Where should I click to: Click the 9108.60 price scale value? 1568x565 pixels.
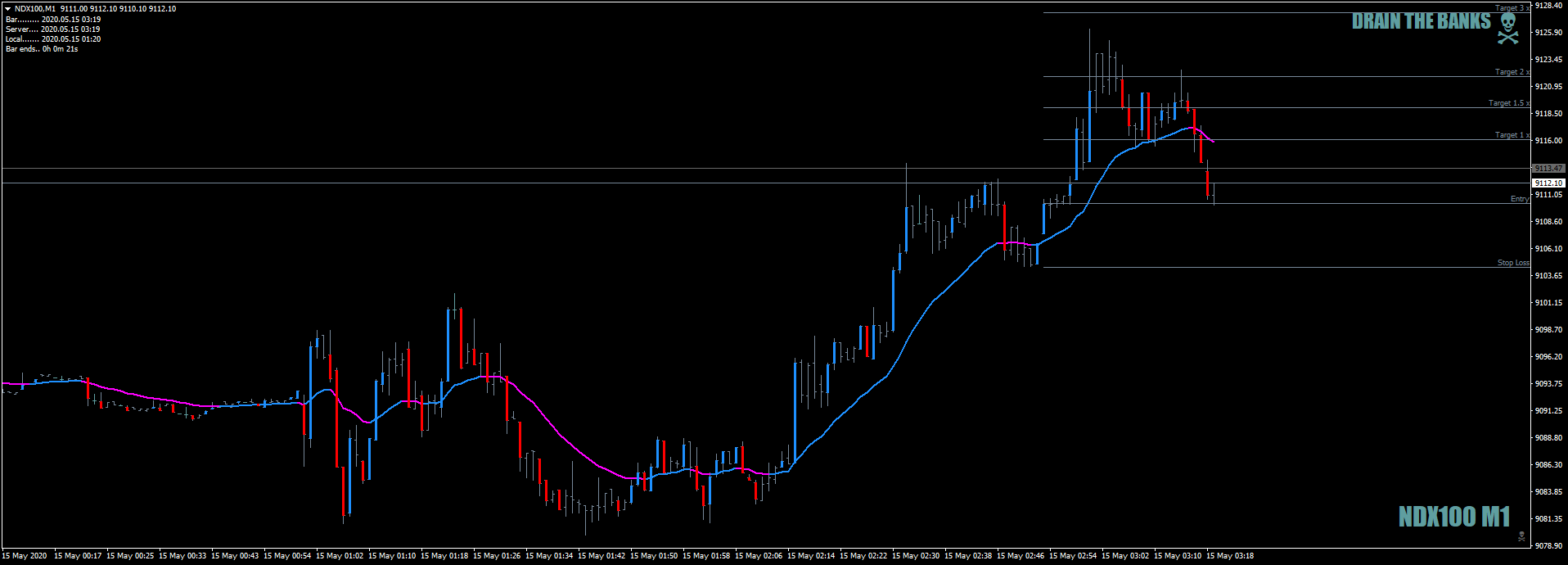pyautogui.click(x=1549, y=221)
